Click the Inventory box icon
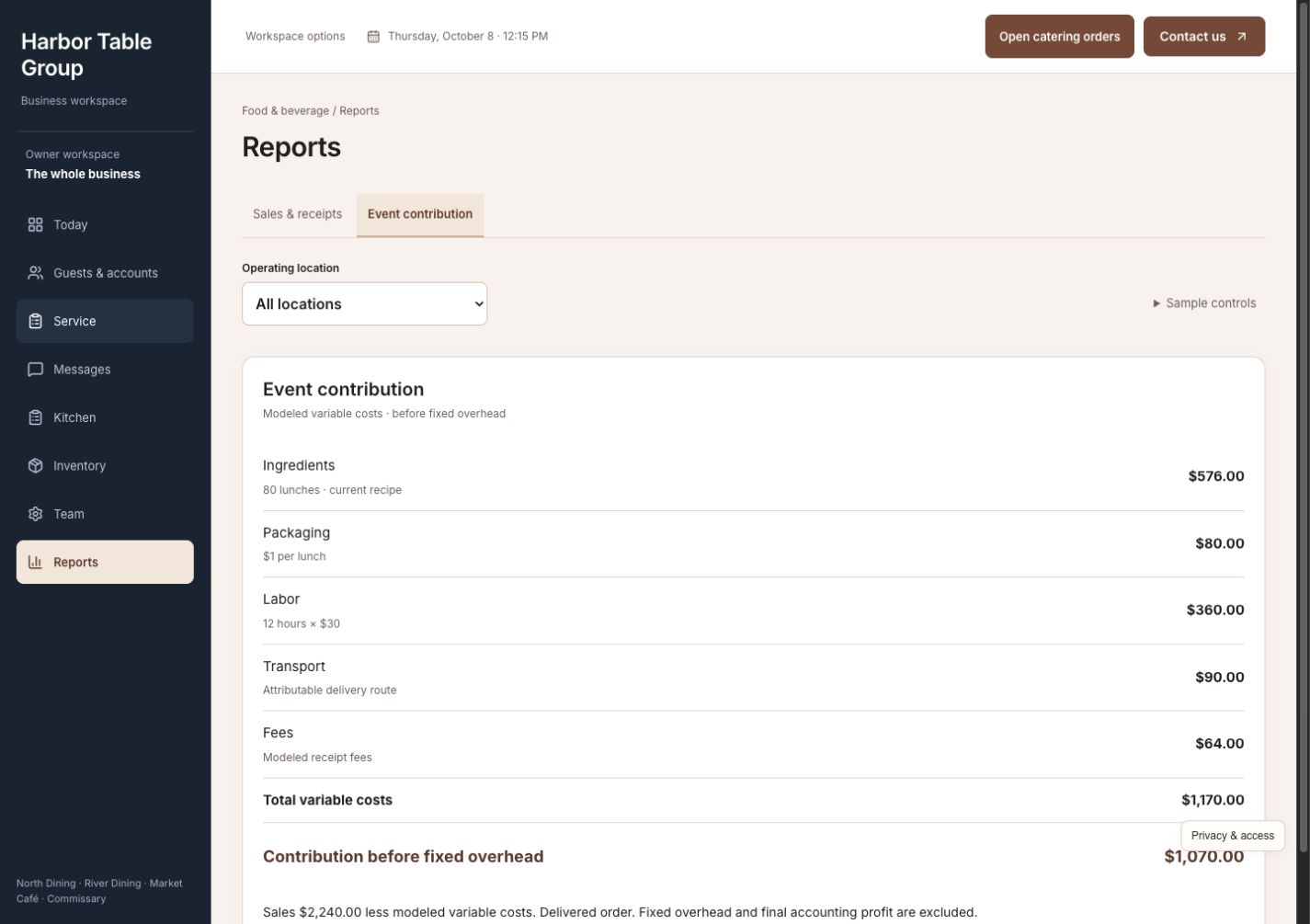The image size is (1310, 924). pyautogui.click(x=35, y=466)
